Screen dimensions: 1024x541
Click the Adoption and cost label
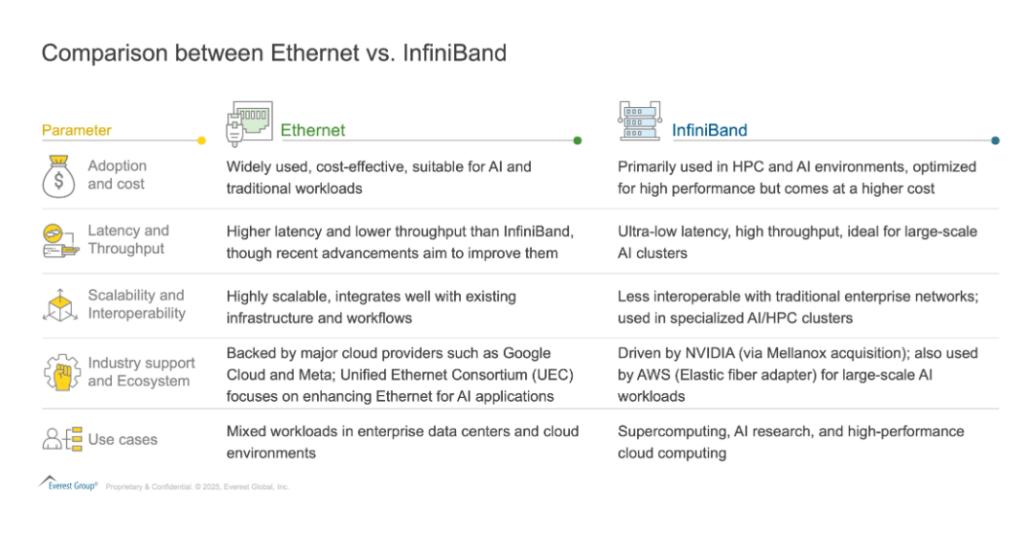pyautogui.click(x=116, y=175)
